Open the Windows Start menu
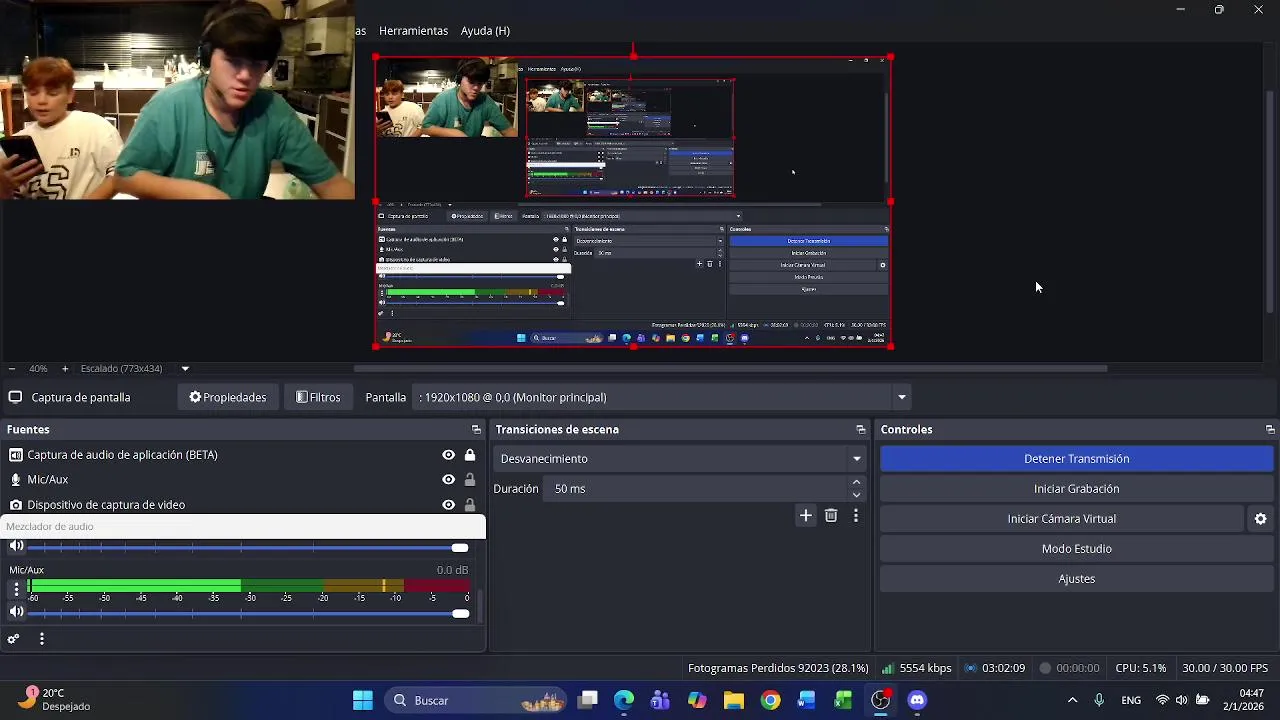This screenshot has height=720, width=1280. 362,700
